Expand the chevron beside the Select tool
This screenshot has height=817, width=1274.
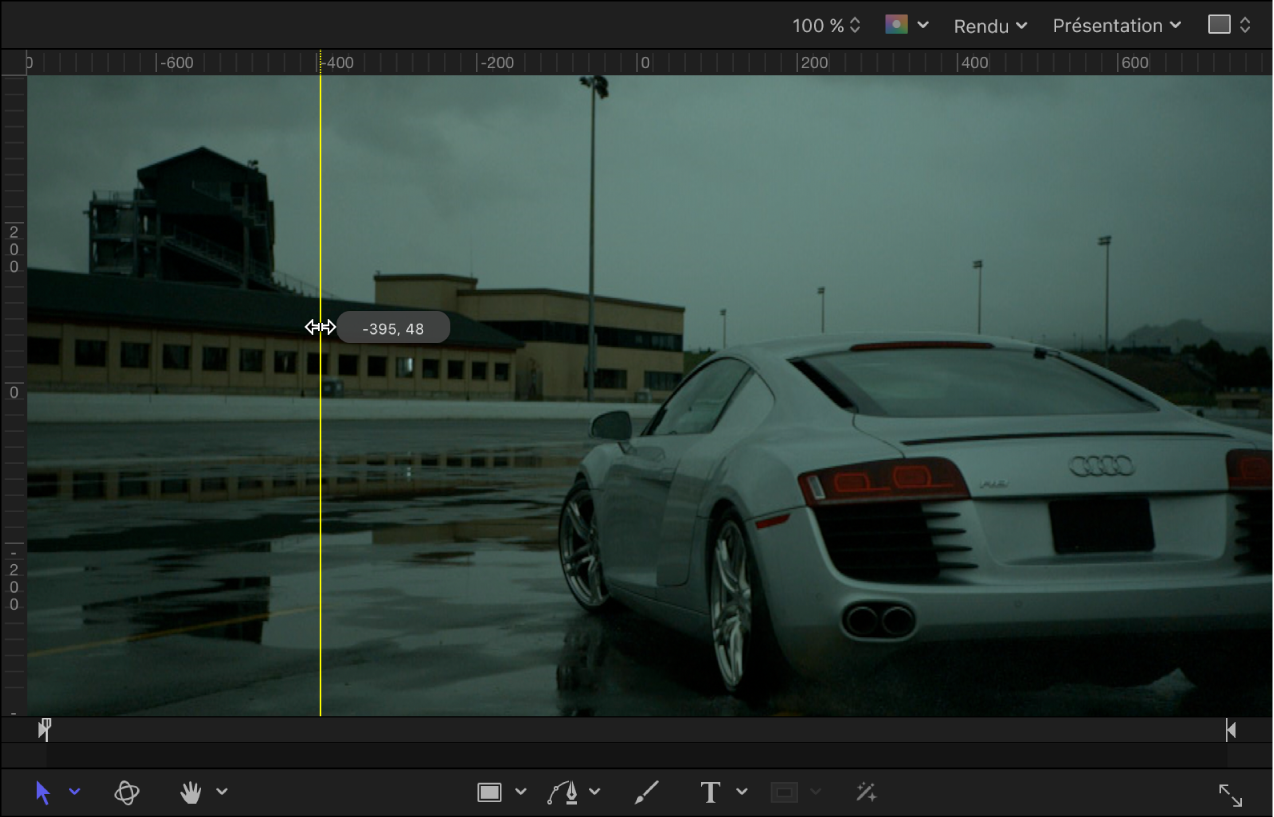(x=75, y=792)
